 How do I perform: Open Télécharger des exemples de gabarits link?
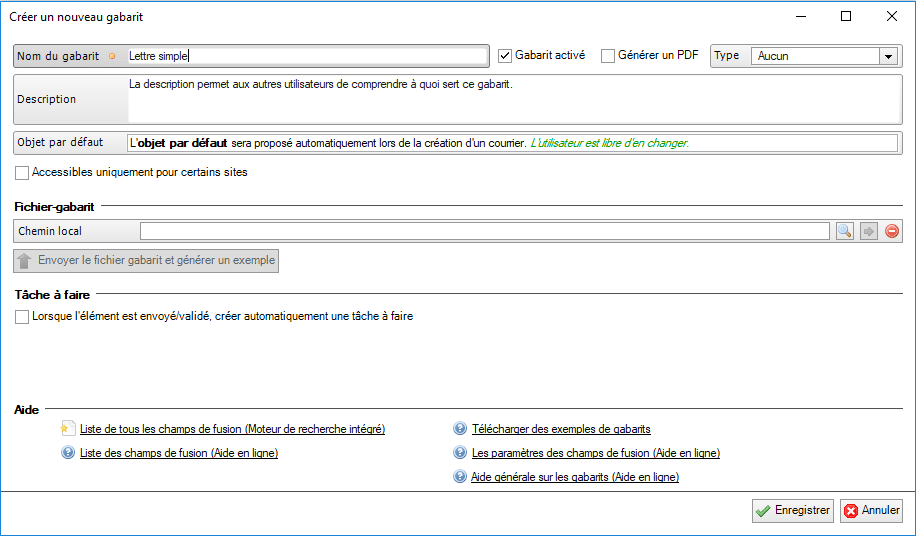click(x=561, y=429)
